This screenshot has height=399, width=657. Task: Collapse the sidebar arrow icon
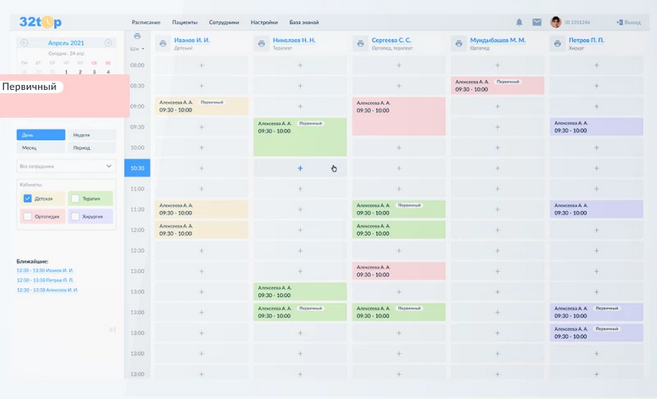[112, 330]
